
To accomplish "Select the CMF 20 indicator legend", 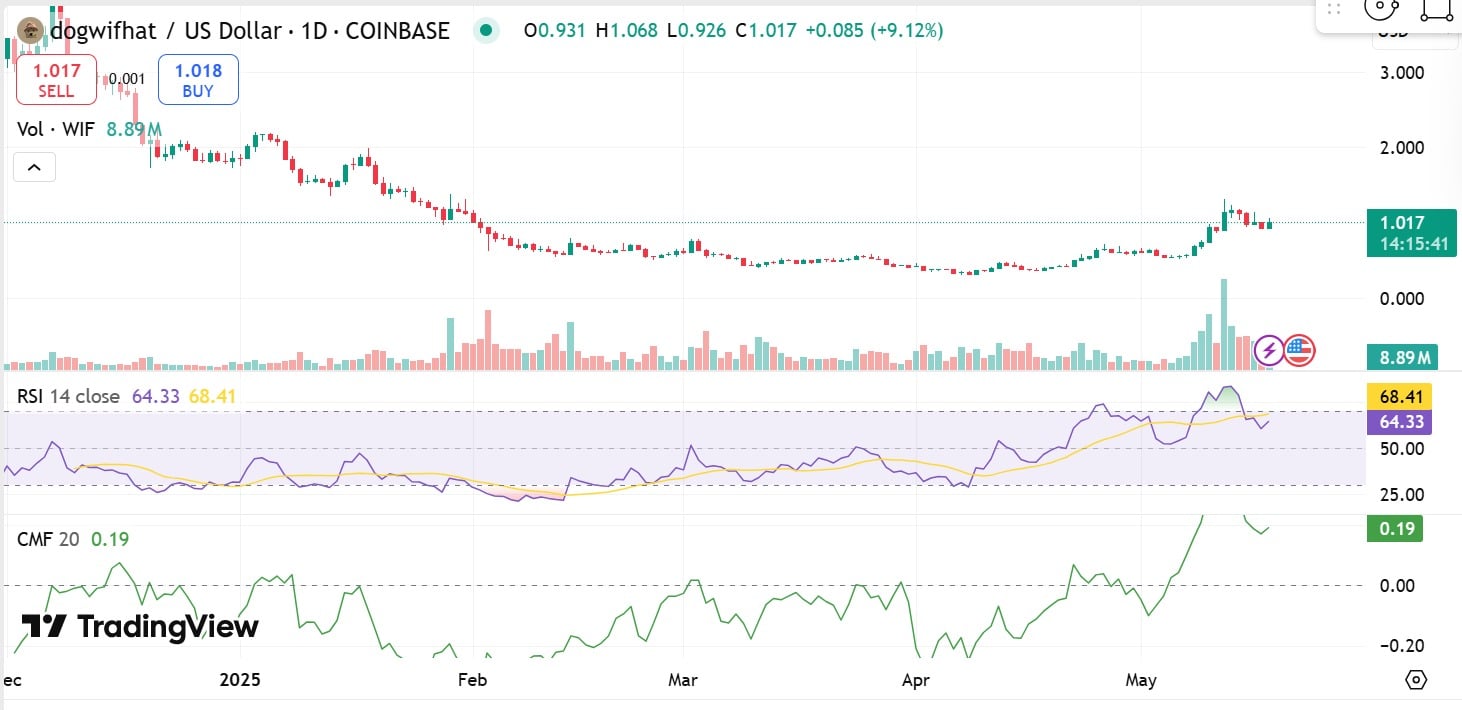I will (48, 540).
